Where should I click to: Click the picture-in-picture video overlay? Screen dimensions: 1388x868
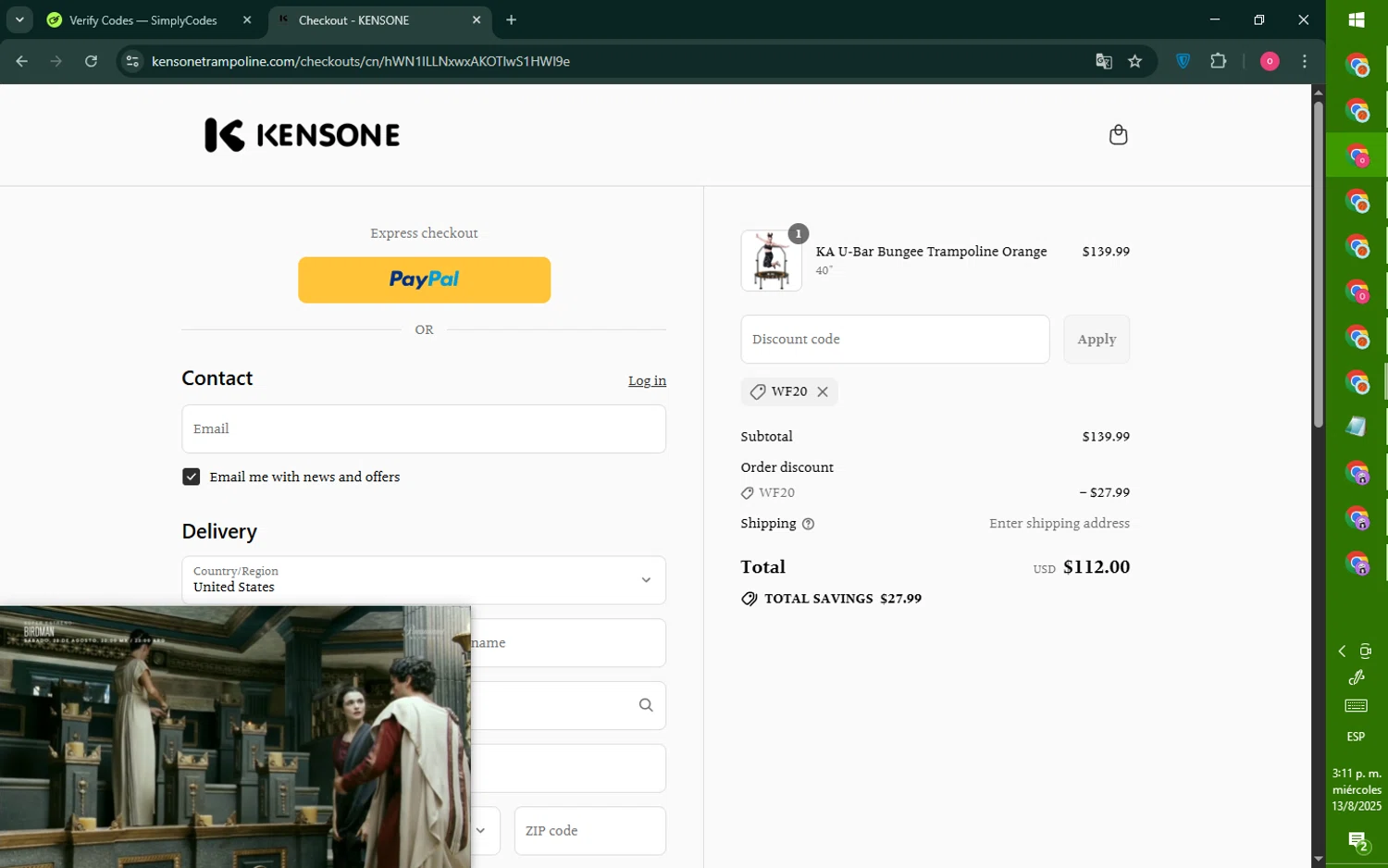point(235,737)
